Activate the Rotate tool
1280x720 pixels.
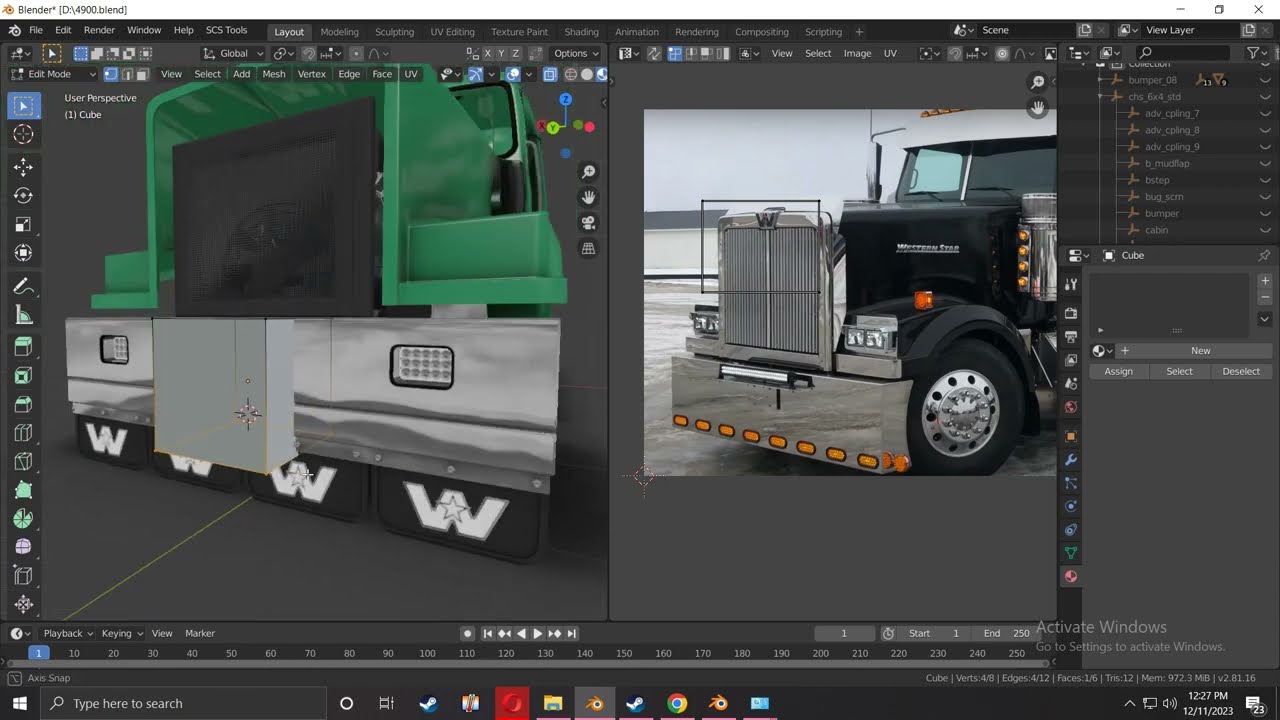pos(24,196)
